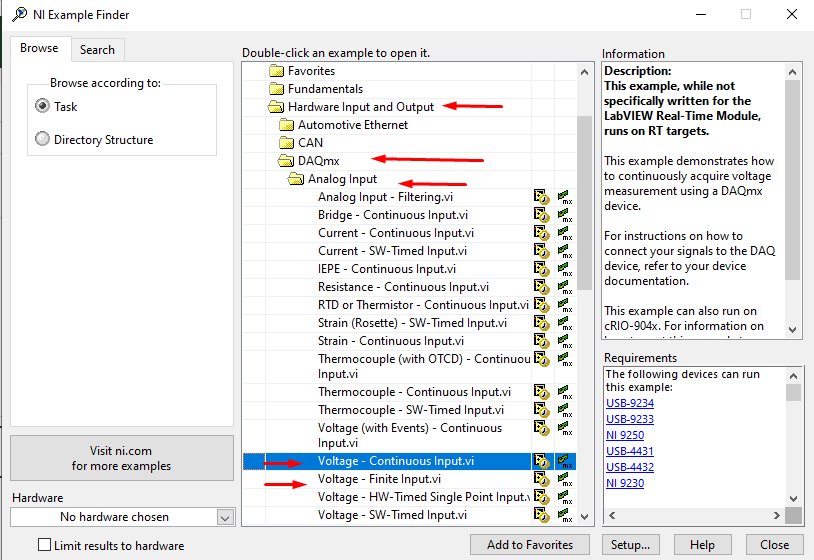Collapse the DAQmx open folder icon
This screenshot has height=560, width=814.
(x=286, y=161)
